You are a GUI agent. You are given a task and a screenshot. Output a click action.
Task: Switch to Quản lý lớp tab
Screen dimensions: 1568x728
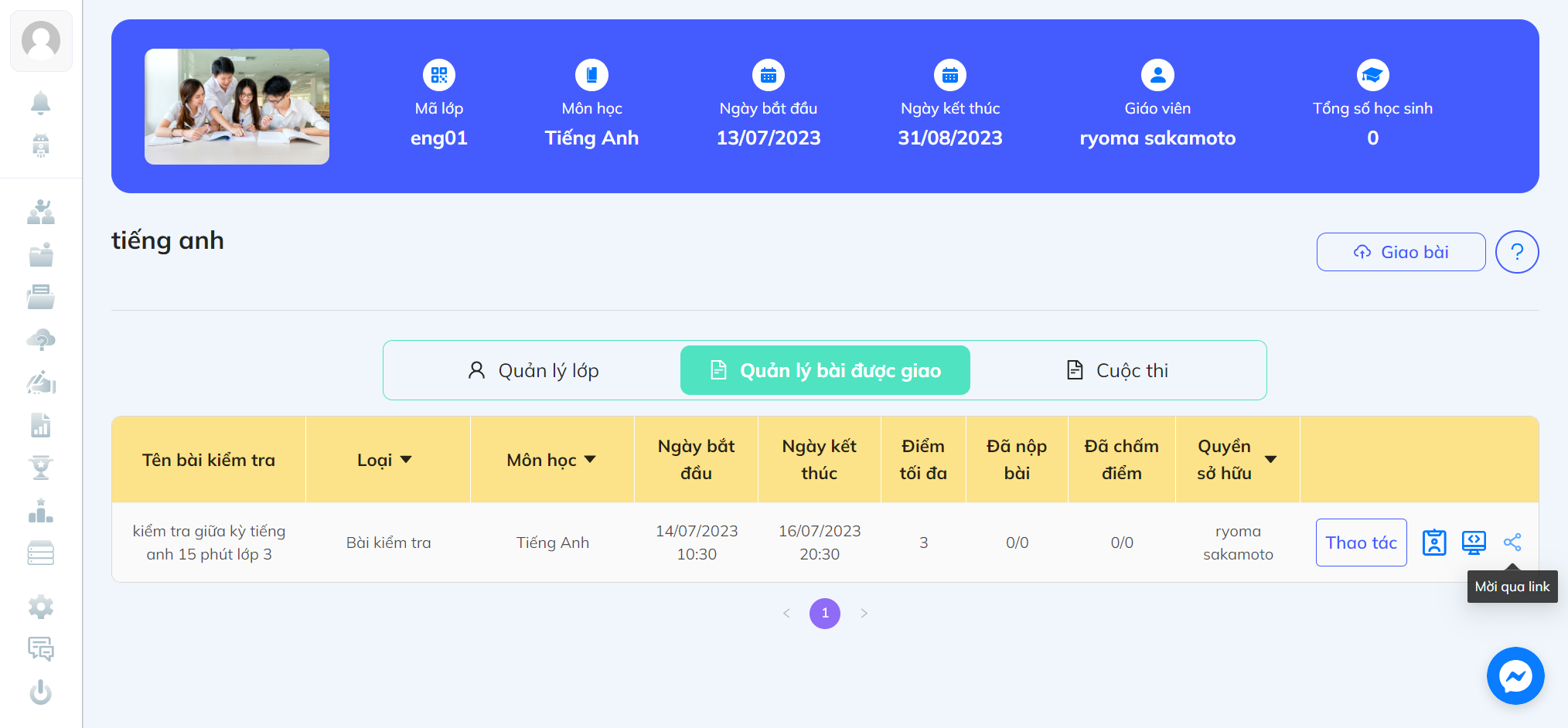[533, 371]
